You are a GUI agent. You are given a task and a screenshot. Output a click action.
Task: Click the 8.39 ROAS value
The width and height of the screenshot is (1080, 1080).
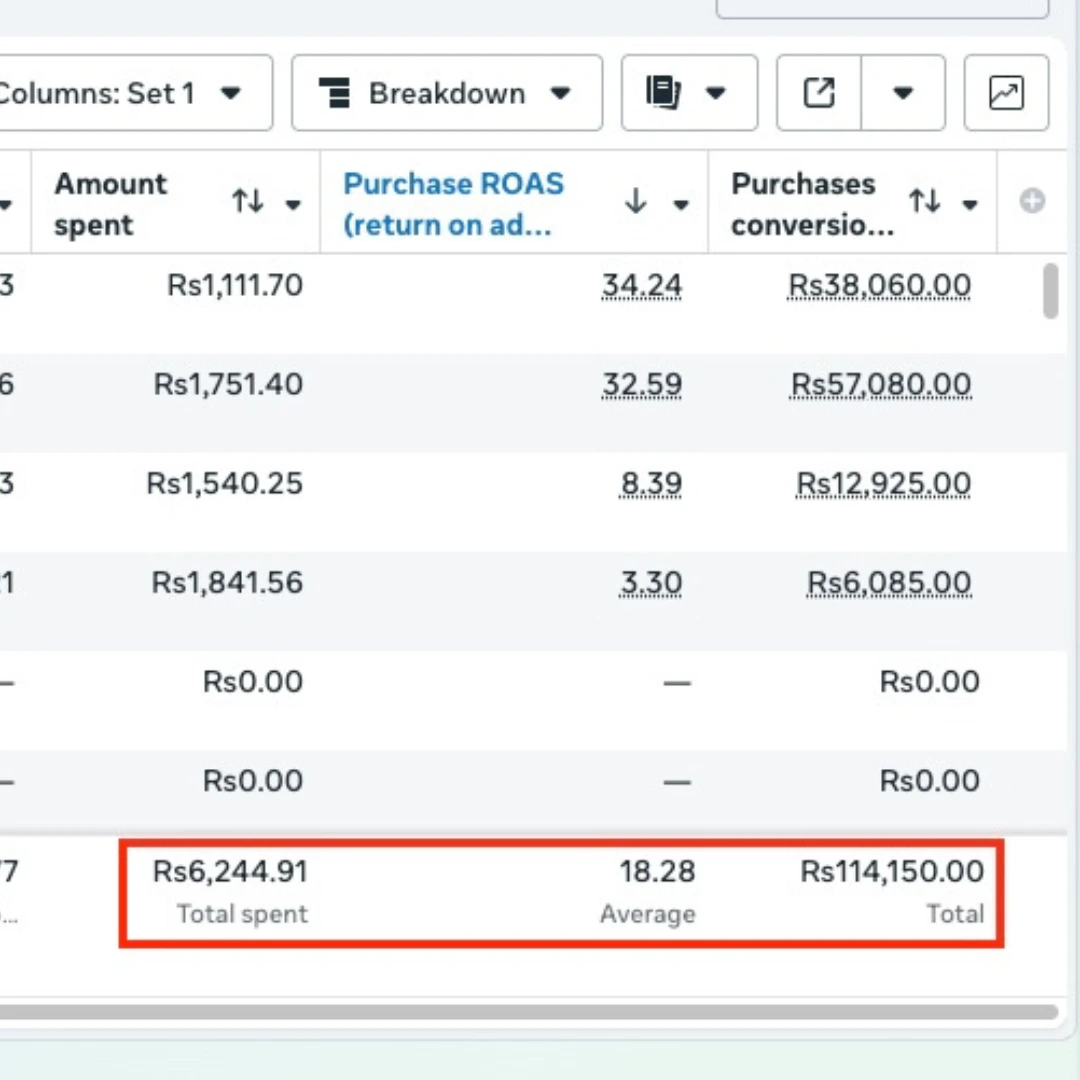651,484
